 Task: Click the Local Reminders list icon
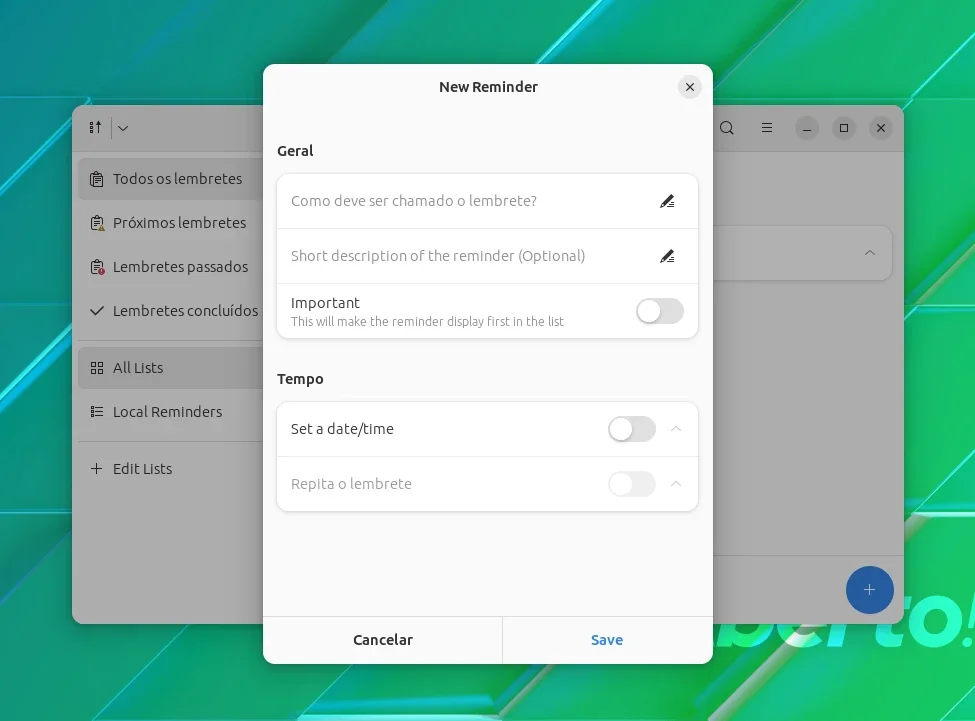point(97,411)
